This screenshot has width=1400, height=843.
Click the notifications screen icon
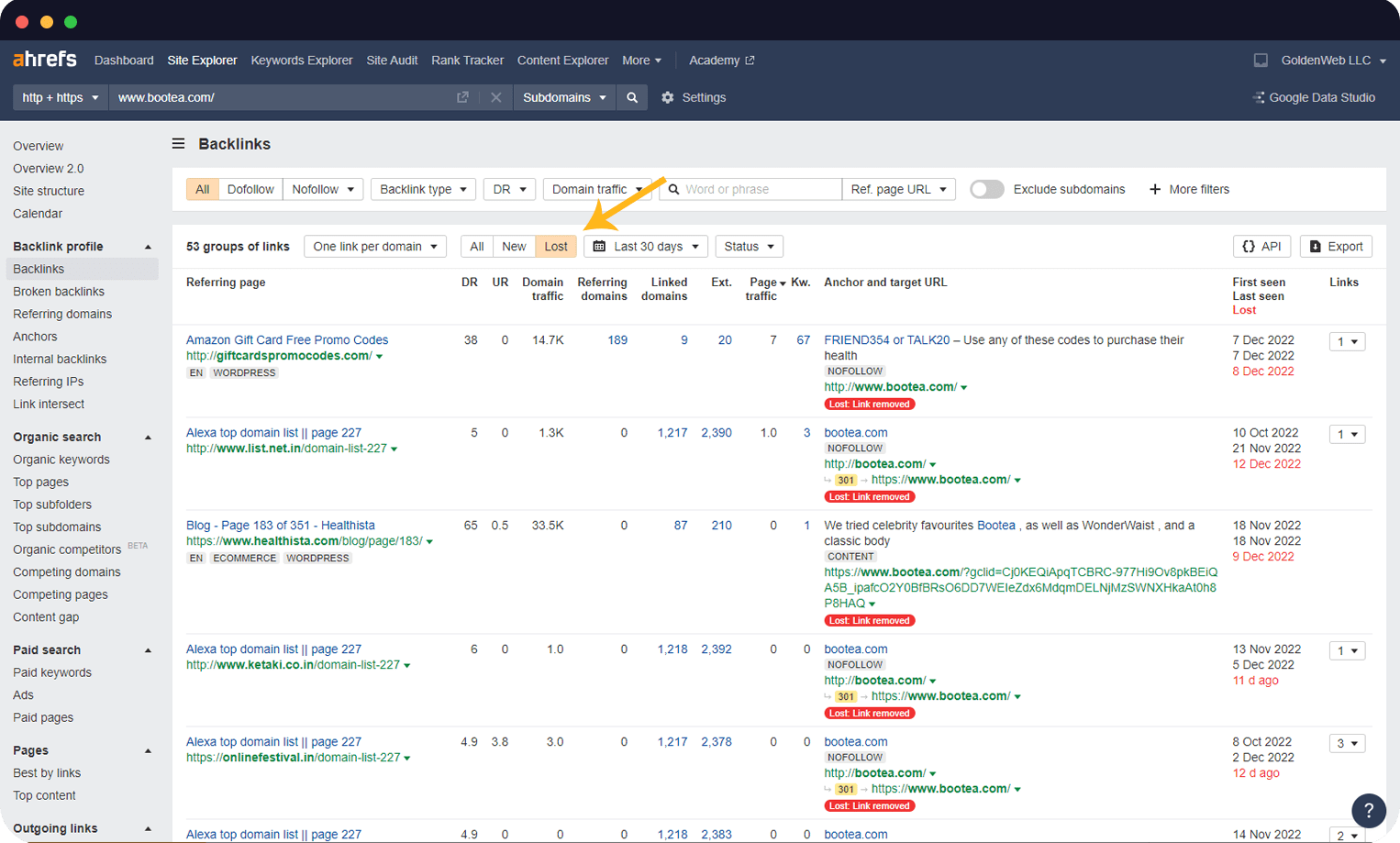coord(1261,61)
